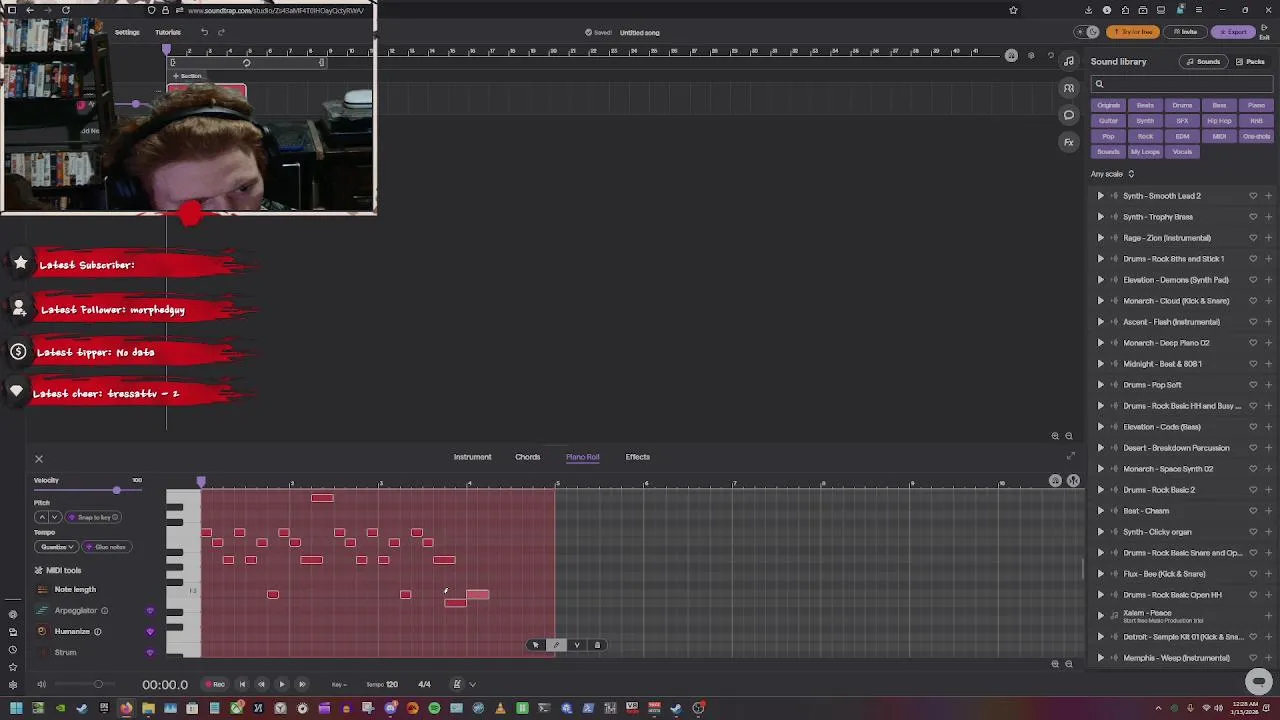Expand the piano roll editor to fullscreen
1280x720 pixels.
tap(1070, 457)
